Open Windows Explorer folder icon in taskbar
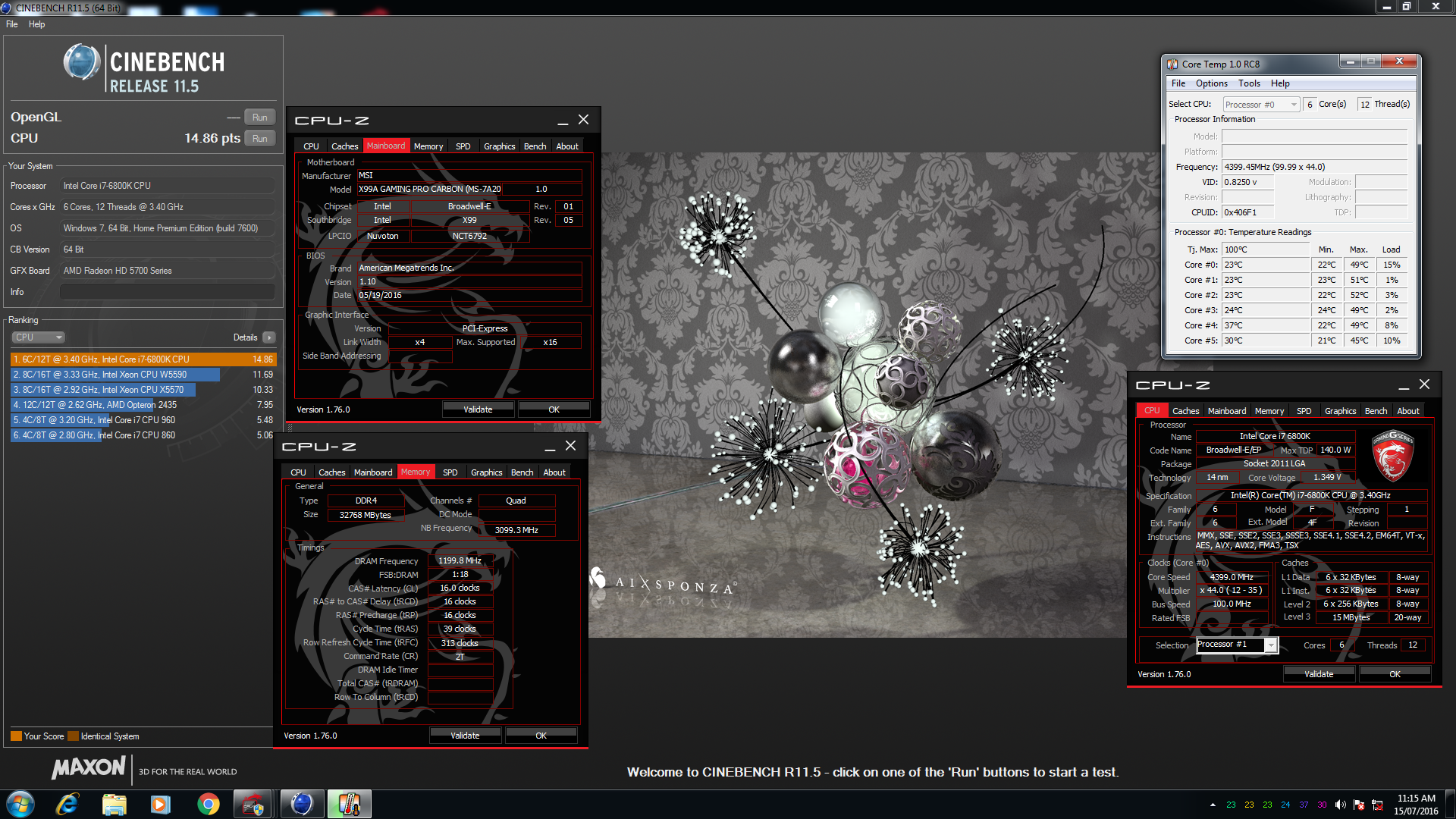The image size is (1456, 819). 114,804
